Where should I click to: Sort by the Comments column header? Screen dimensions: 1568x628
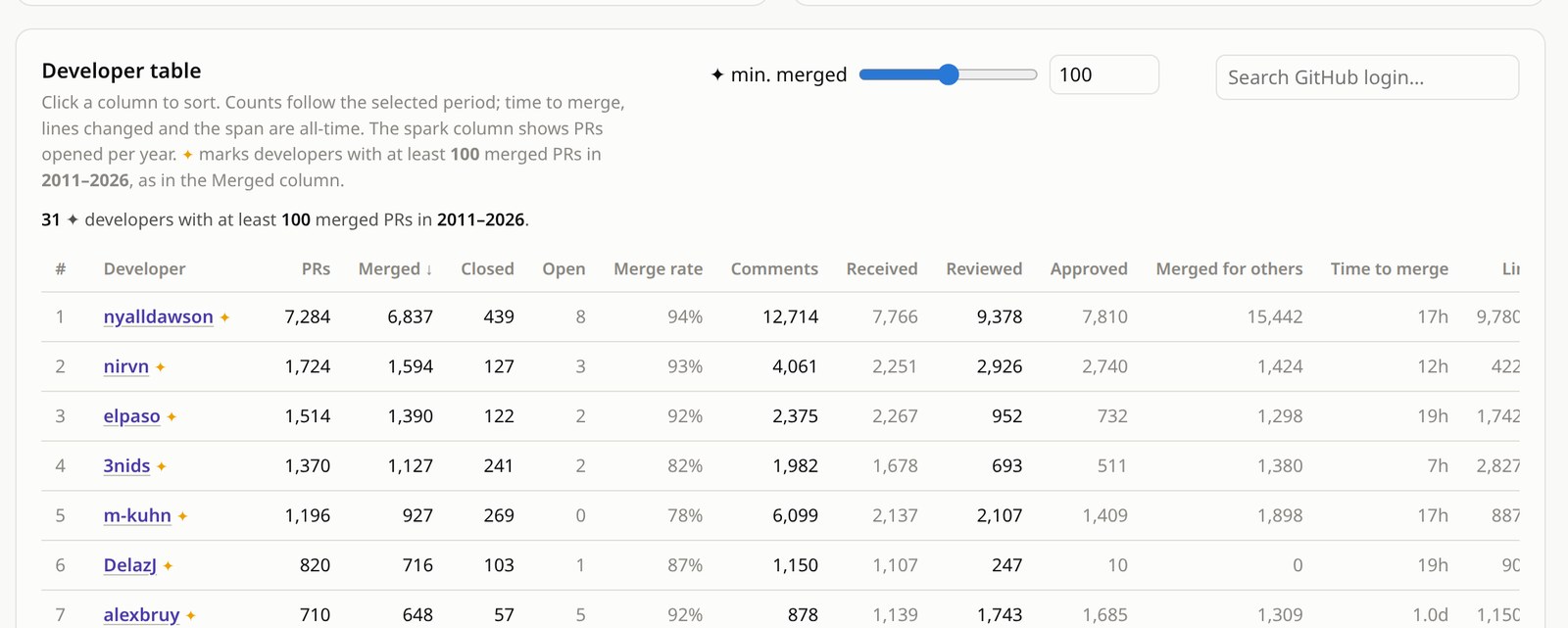pyautogui.click(x=774, y=268)
